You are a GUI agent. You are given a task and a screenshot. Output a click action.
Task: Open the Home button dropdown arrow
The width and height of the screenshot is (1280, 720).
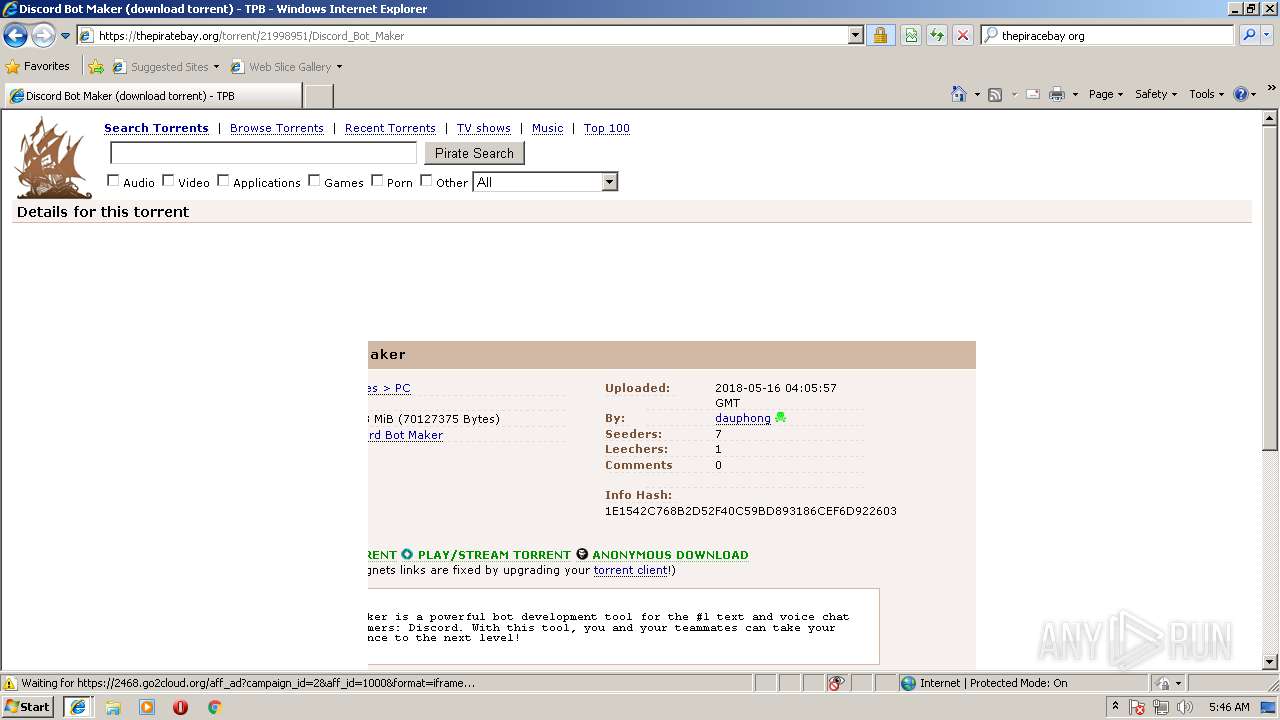977,95
